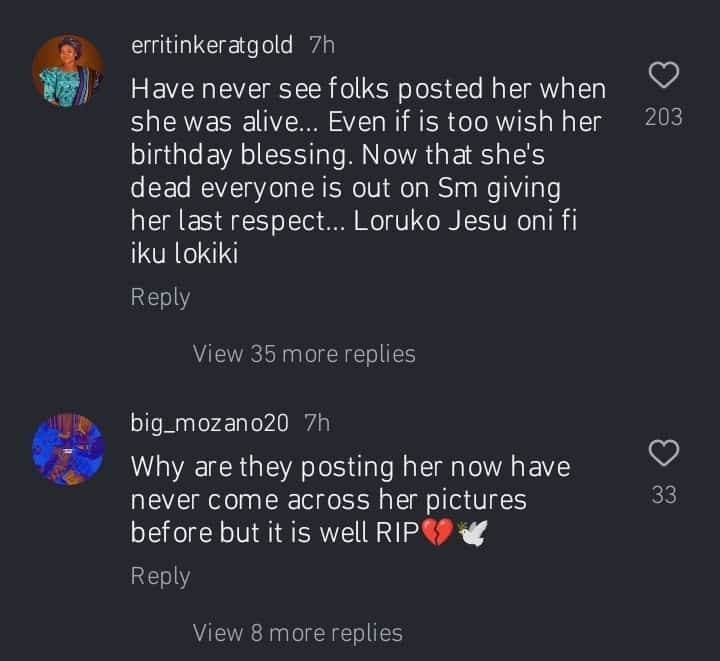This screenshot has height=661, width=720.
Task: Click the broken heart emoji after RIP
Action: pyautogui.click(x=437, y=533)
